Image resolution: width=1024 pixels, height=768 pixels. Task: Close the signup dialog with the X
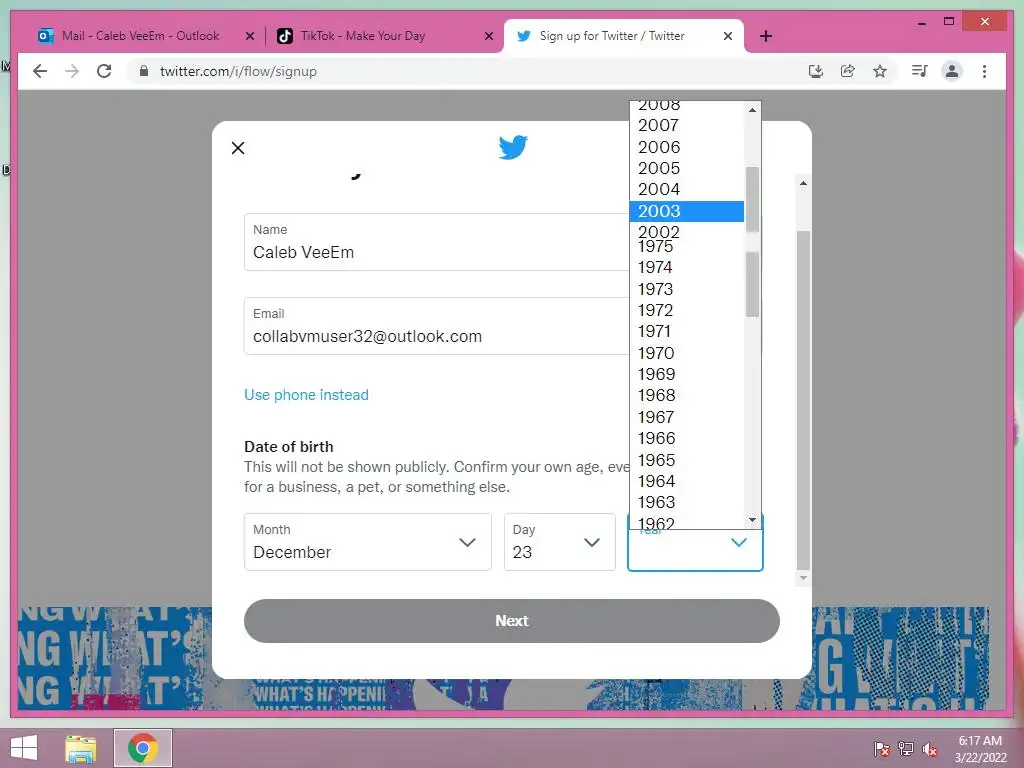[238, 148]
